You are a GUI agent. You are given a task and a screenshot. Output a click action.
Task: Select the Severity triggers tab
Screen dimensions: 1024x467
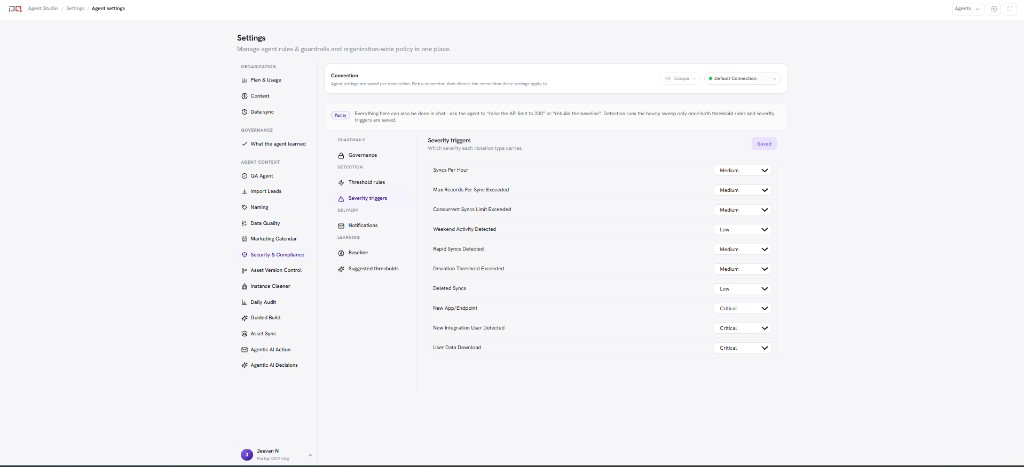coord(362,198)
